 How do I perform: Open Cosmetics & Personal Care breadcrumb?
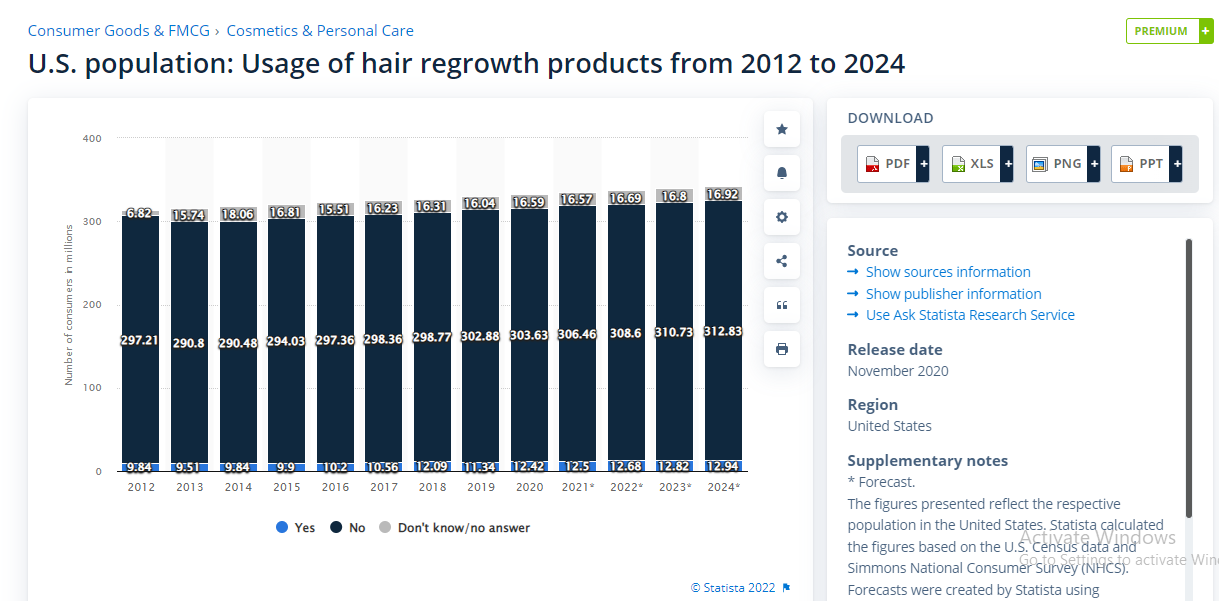pos(320,31)
